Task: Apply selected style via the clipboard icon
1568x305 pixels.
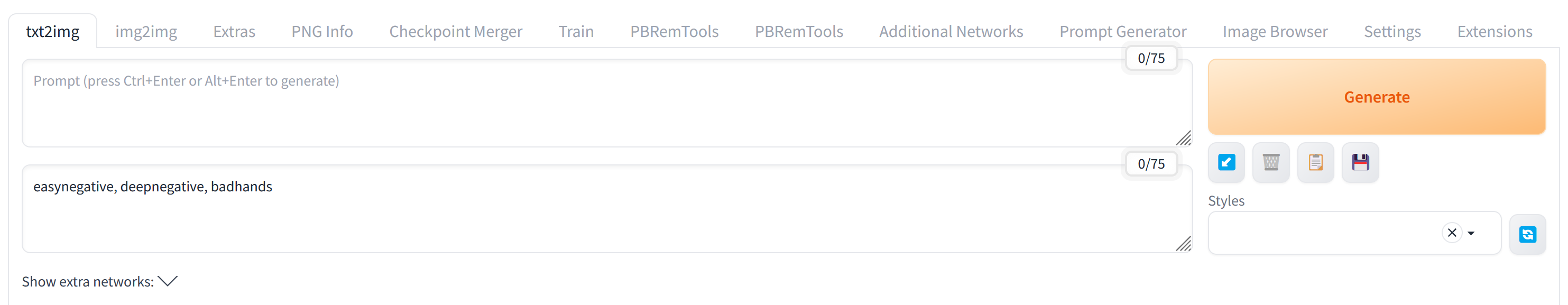Action: pos(1315,162)
